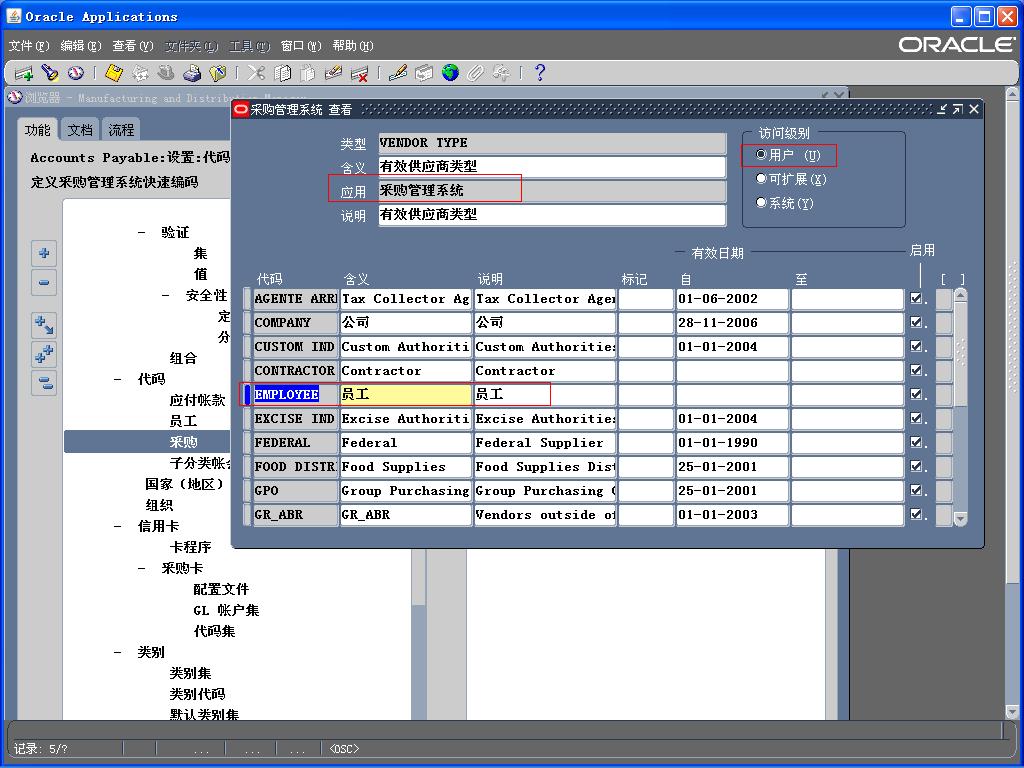
Task: Click Expand All Children plus-arrow button
Action: coord(44,325)
